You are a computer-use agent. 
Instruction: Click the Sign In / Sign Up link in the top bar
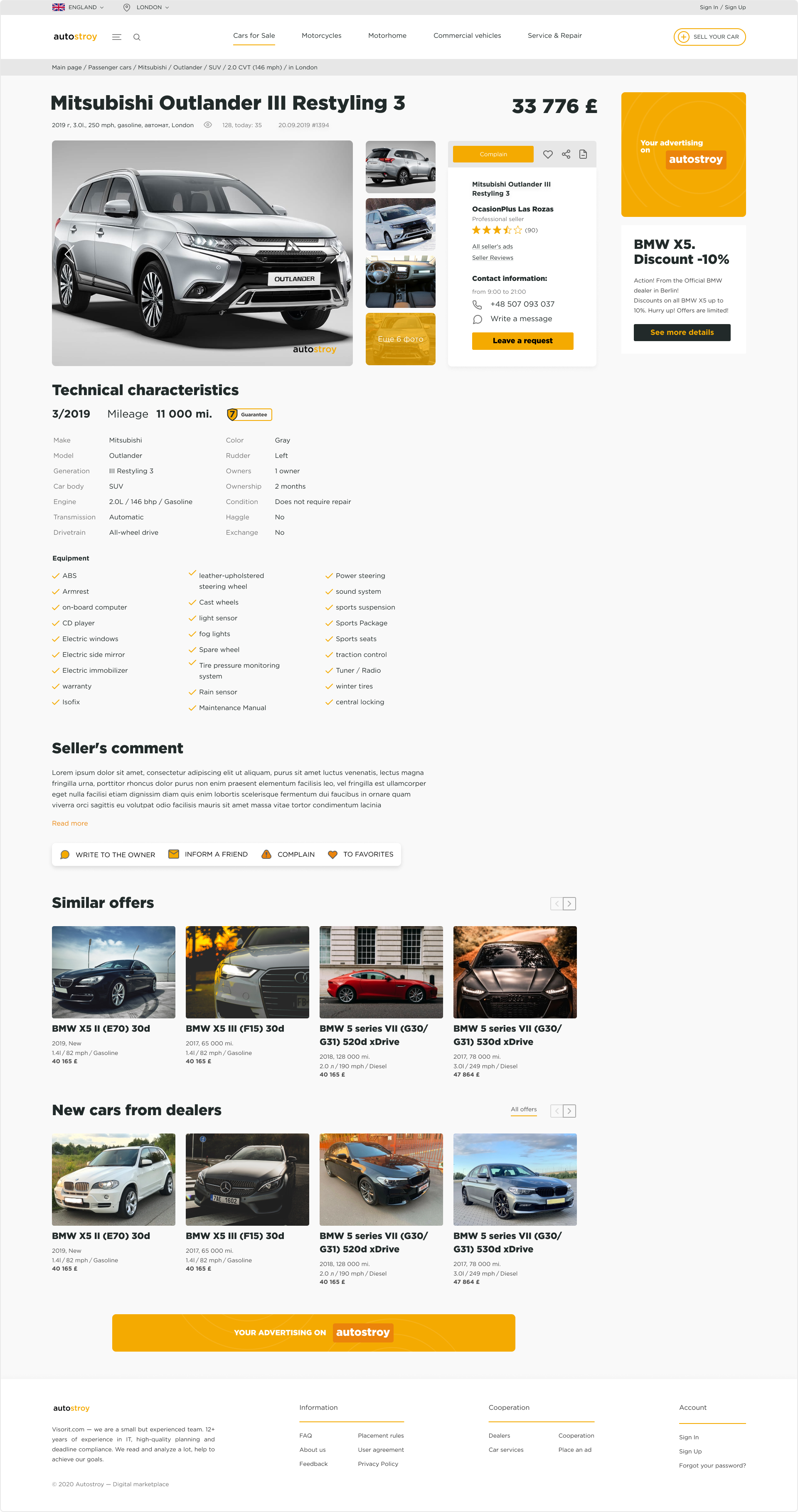(x=722, y=7)
